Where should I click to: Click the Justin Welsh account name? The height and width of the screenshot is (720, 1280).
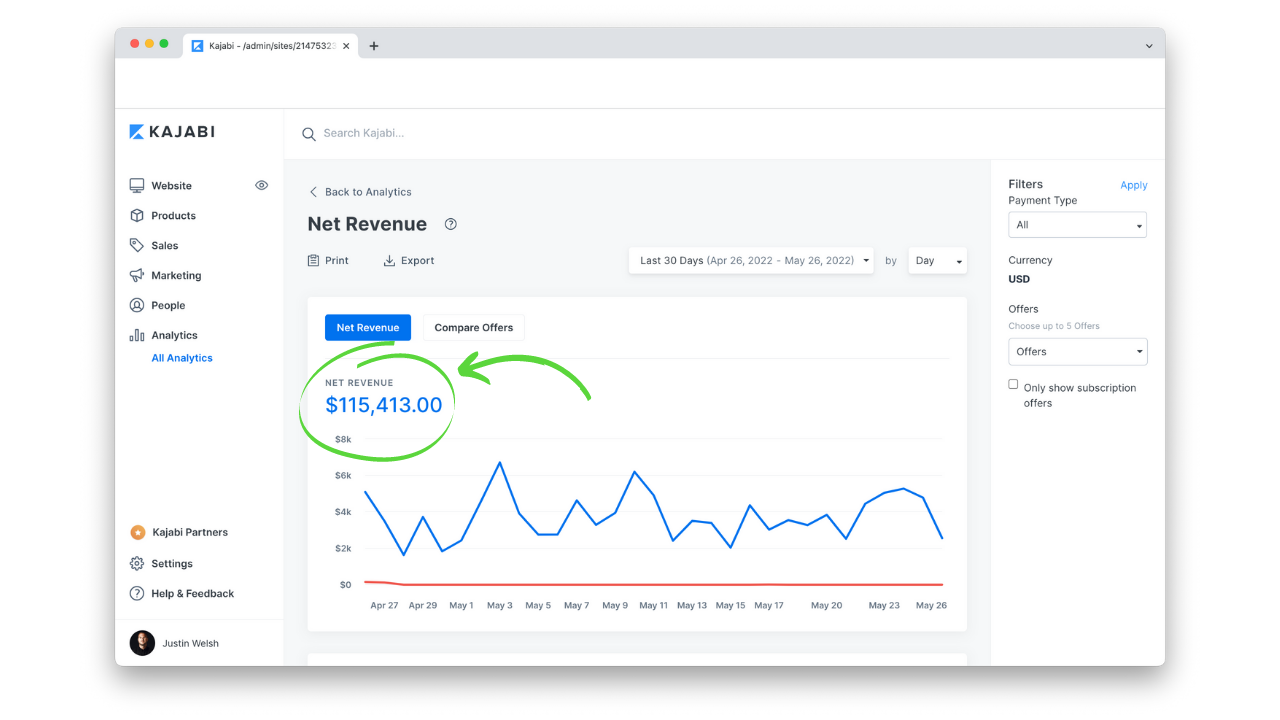click(191, 644)
